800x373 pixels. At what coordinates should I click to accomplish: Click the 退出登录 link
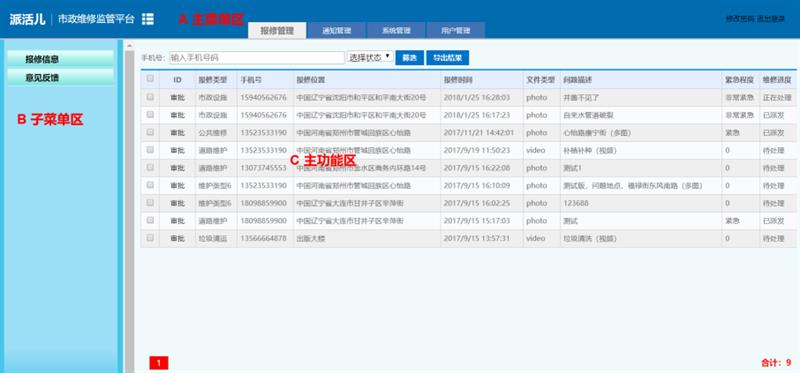(770, 19)
